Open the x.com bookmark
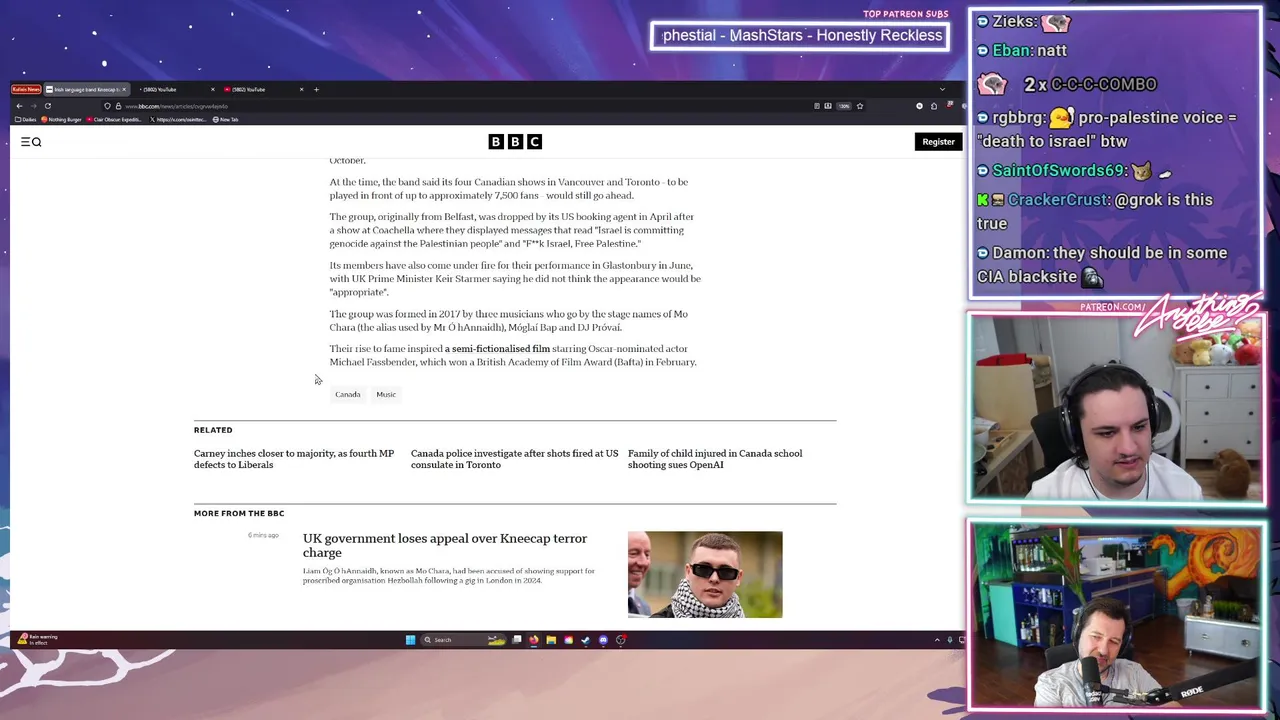The width and height of the screenshot is (1280, 720). click(x=178, y=119)
